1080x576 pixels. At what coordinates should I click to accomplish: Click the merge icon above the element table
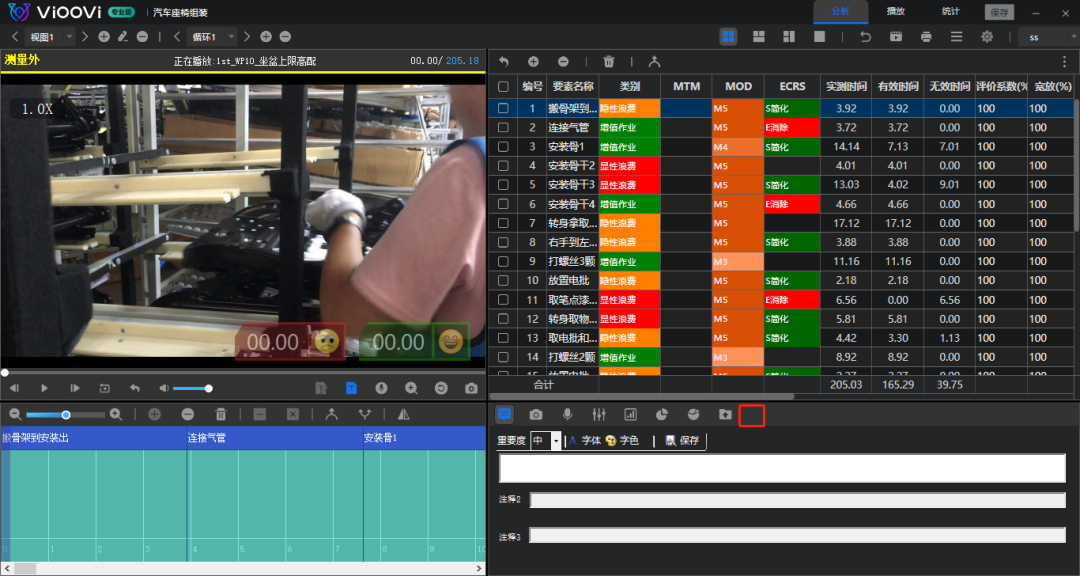[654, 61]
